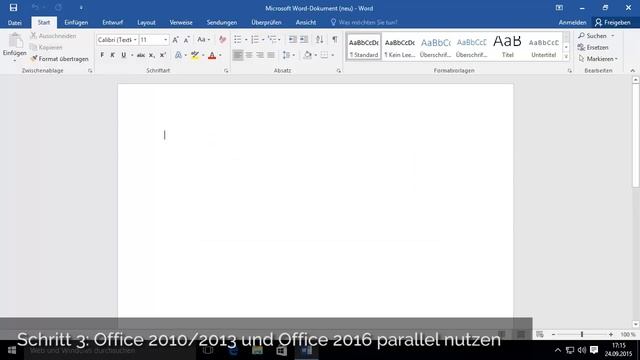
Task: Toggle italic K formatting
Action: (x=113, y=55)
